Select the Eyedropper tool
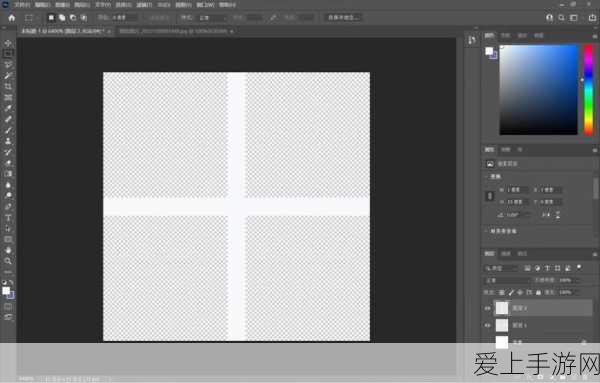Screen dimensions: 600x383 (8, 108)
